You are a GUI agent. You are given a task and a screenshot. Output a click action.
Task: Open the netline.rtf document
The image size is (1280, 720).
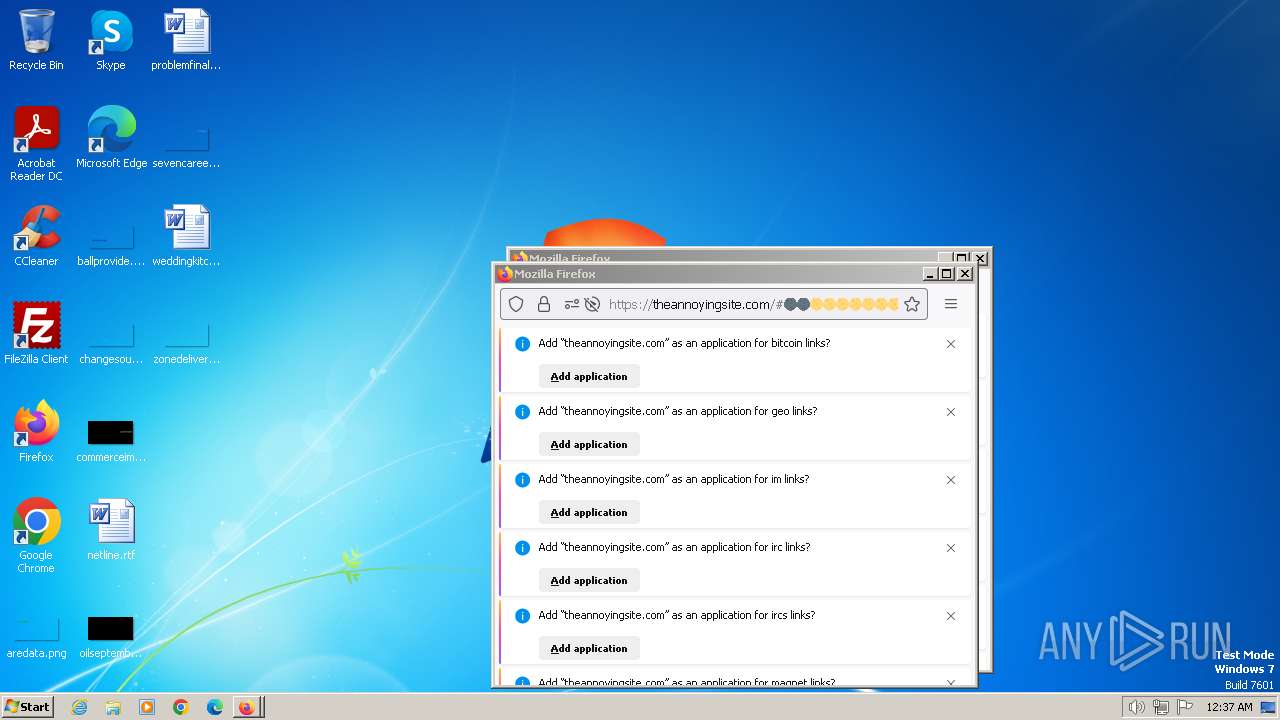pyautogui.click(x=111, y=529)
